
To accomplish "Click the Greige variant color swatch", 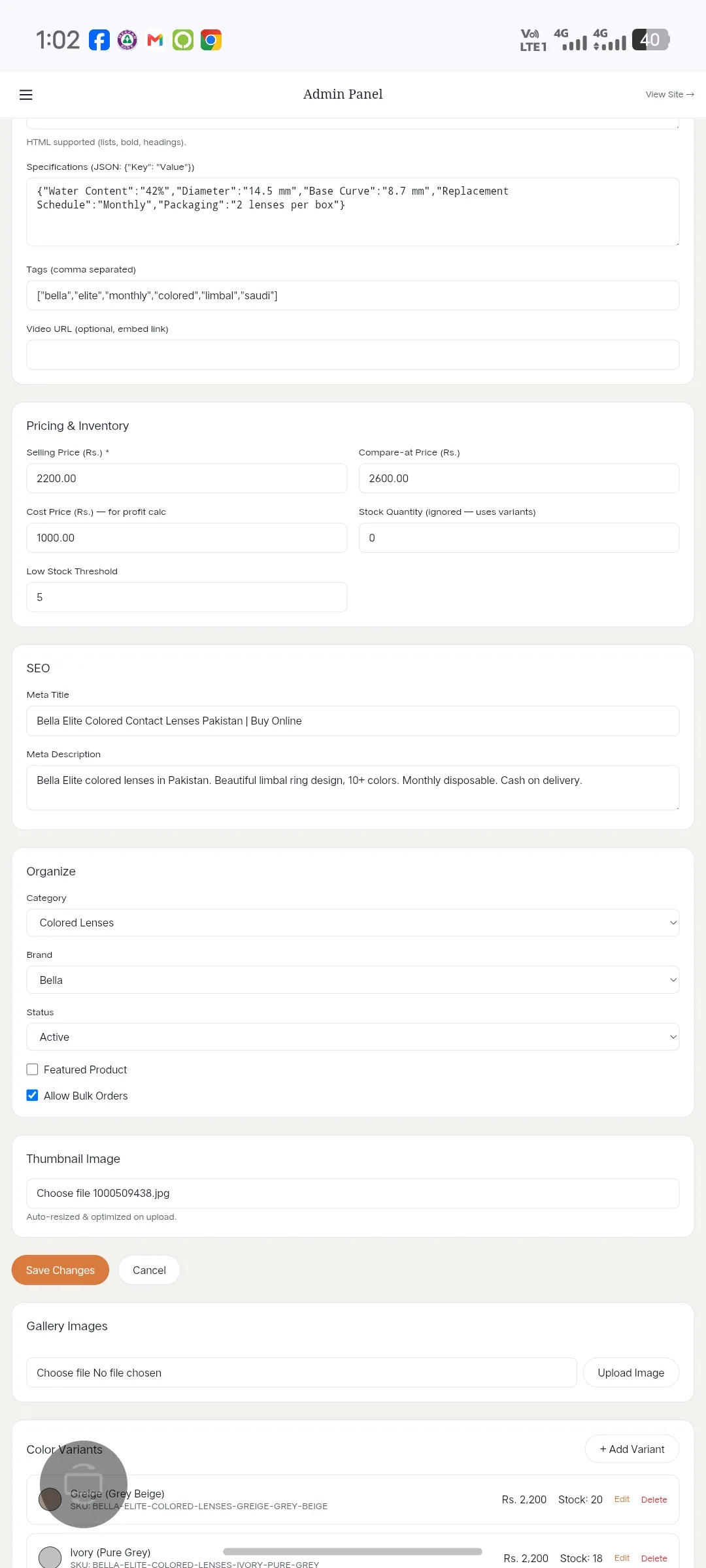I will pyautogui.click(x=50, y=1499).
